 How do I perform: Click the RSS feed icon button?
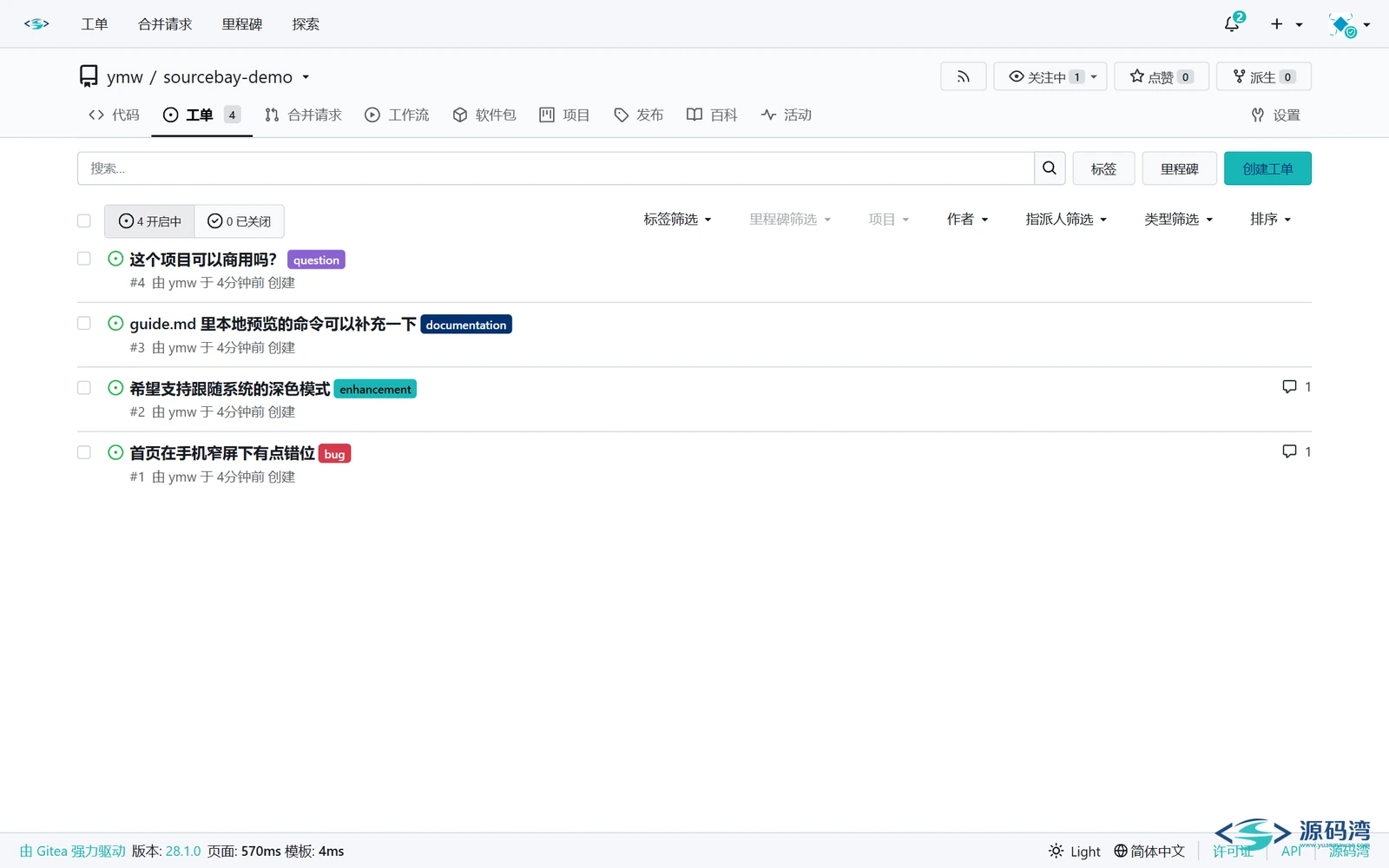(x=964, y=76)
